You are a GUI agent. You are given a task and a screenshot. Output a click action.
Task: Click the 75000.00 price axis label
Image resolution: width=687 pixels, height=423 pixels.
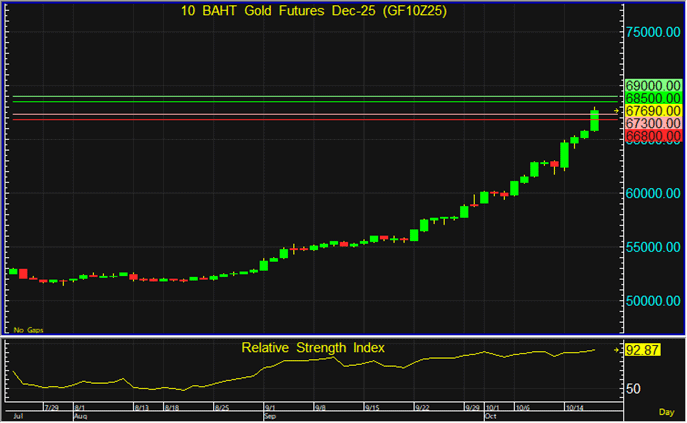coord(655,32)
